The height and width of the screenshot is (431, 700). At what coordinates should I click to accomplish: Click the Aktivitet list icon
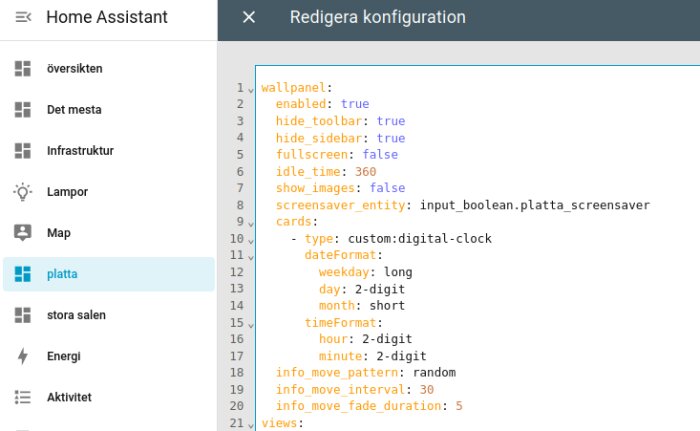tap(23, 397)
